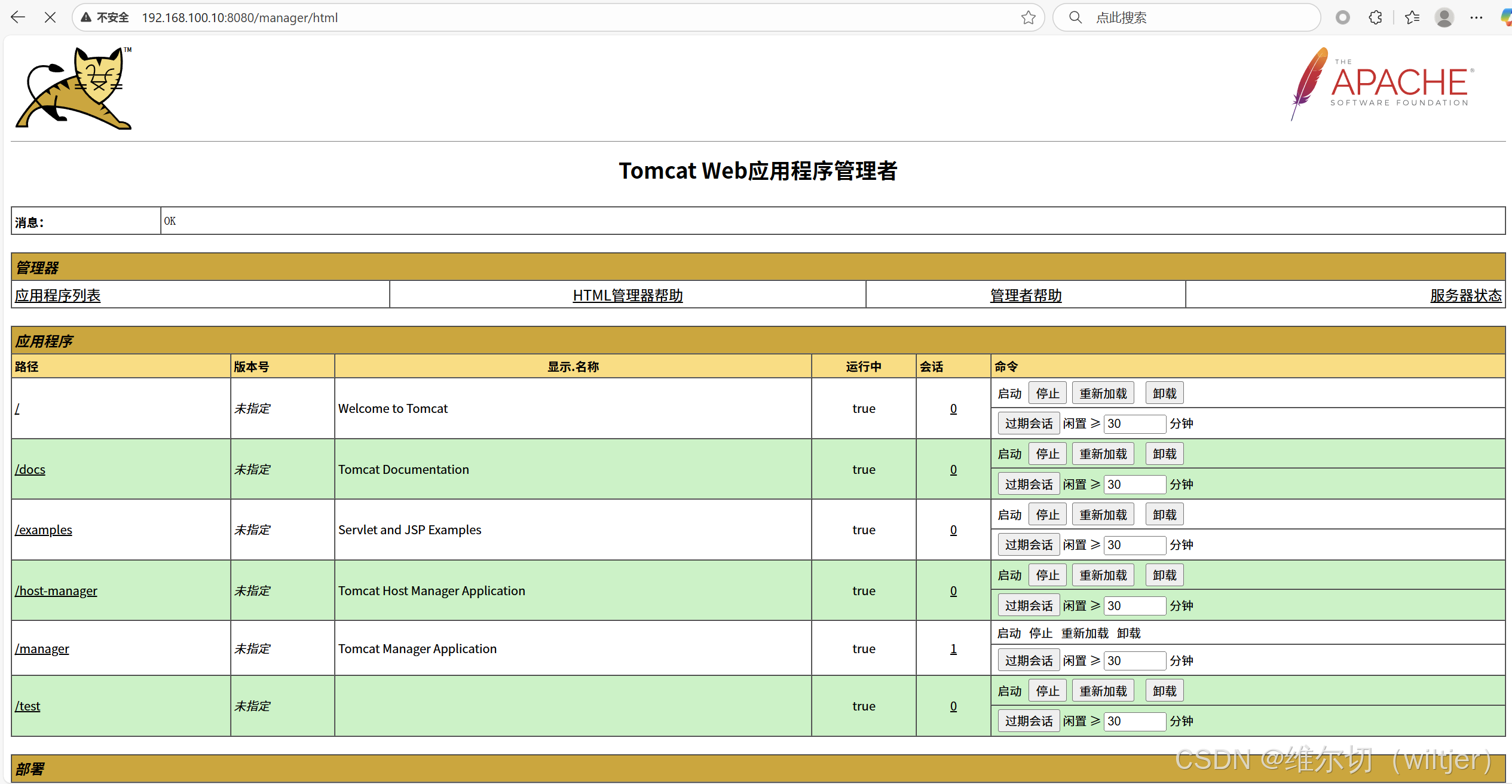Screen dimensions: 1512x784
Task: Edit idle minutes field for /examples
Action: (x=1134, y=544)
